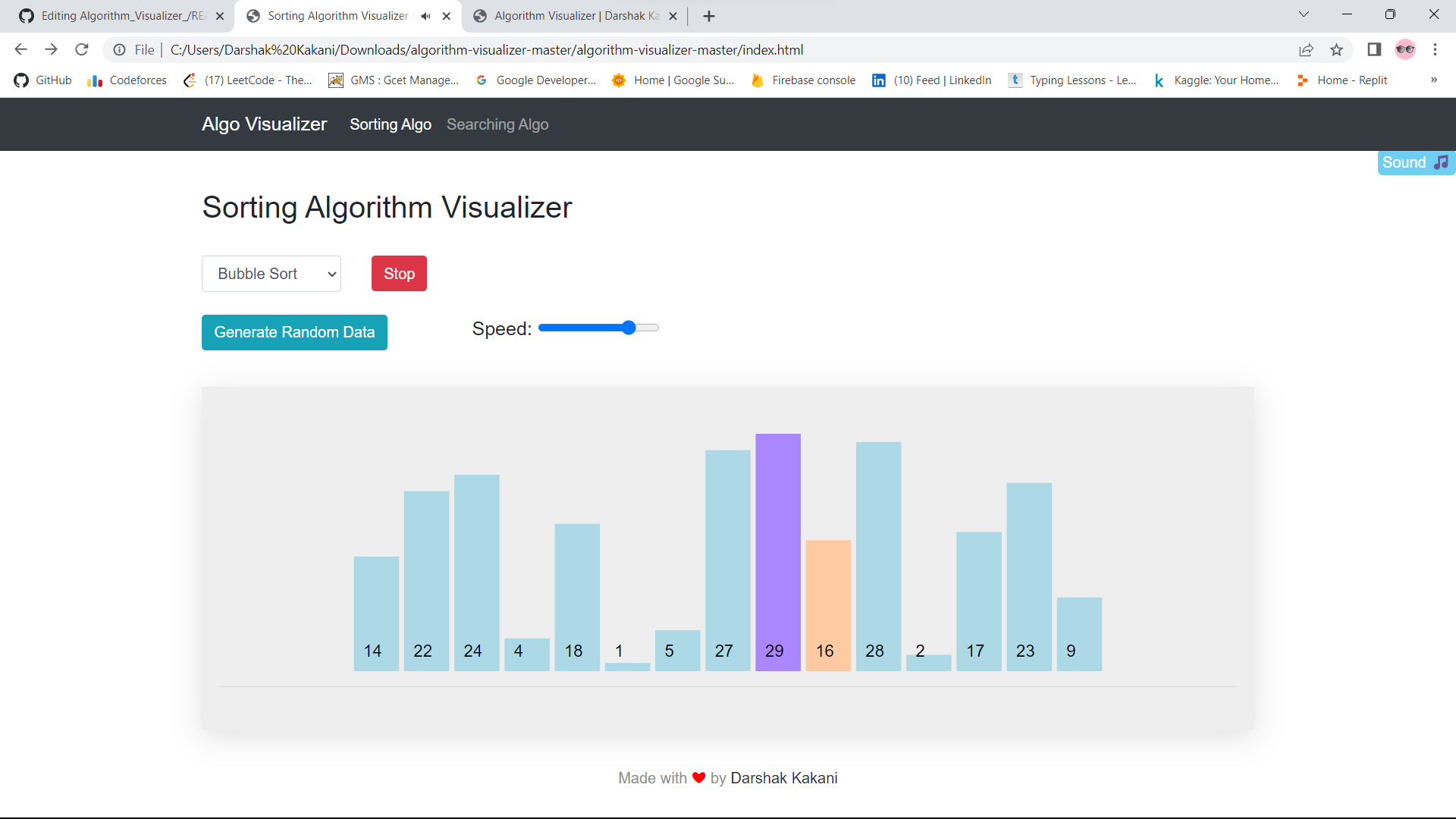Click Generate Random Data

pos(294,332)
